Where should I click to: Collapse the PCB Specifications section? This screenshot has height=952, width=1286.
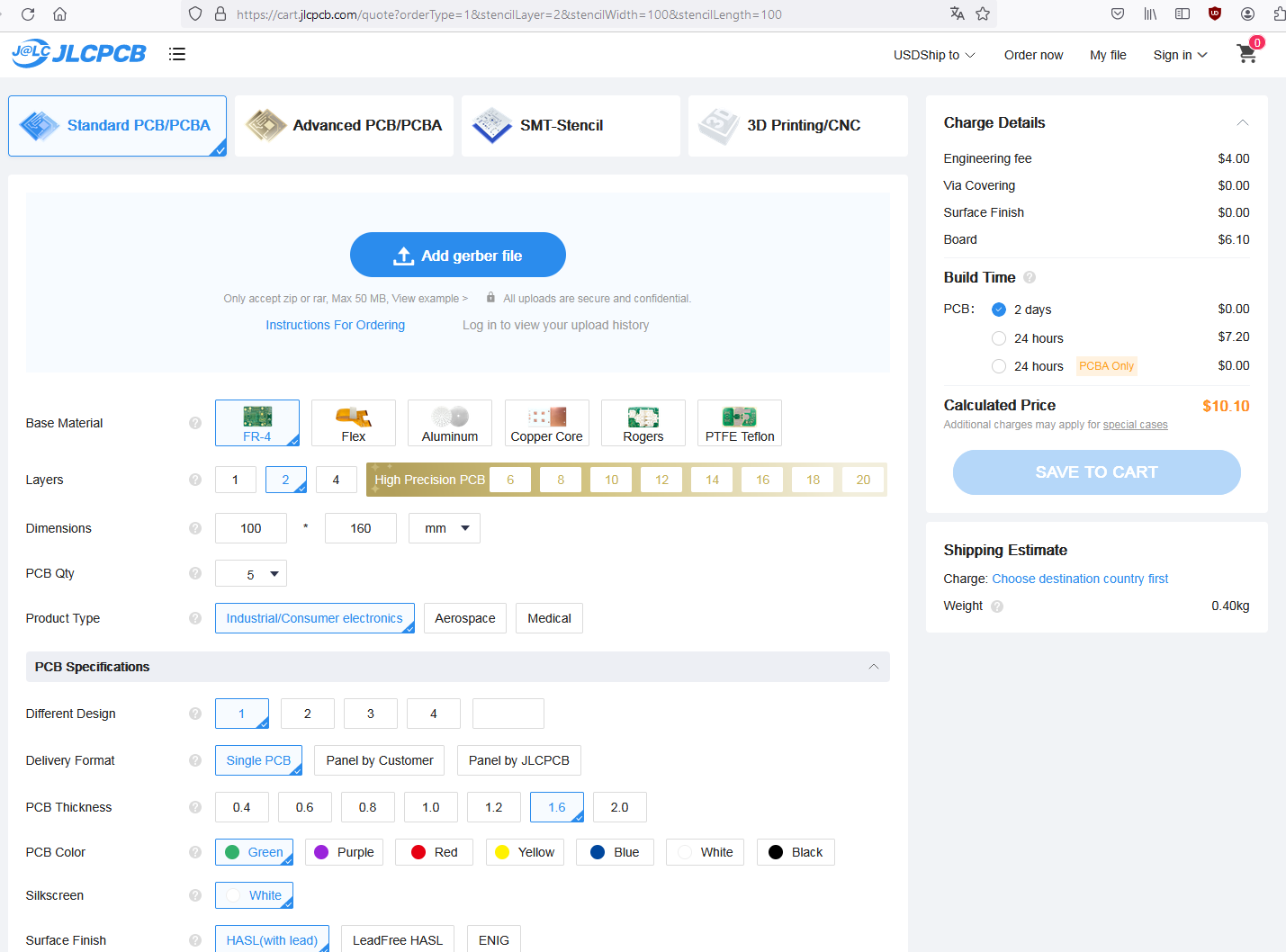click(874, 667)
